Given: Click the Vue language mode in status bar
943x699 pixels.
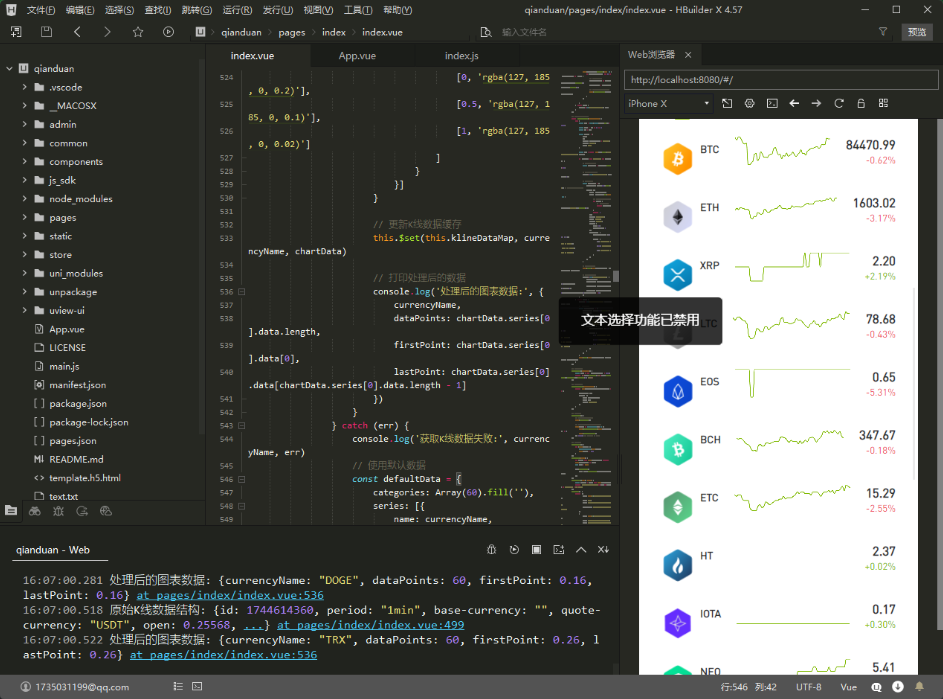Looking at the screenshot, I should [849, 687].
